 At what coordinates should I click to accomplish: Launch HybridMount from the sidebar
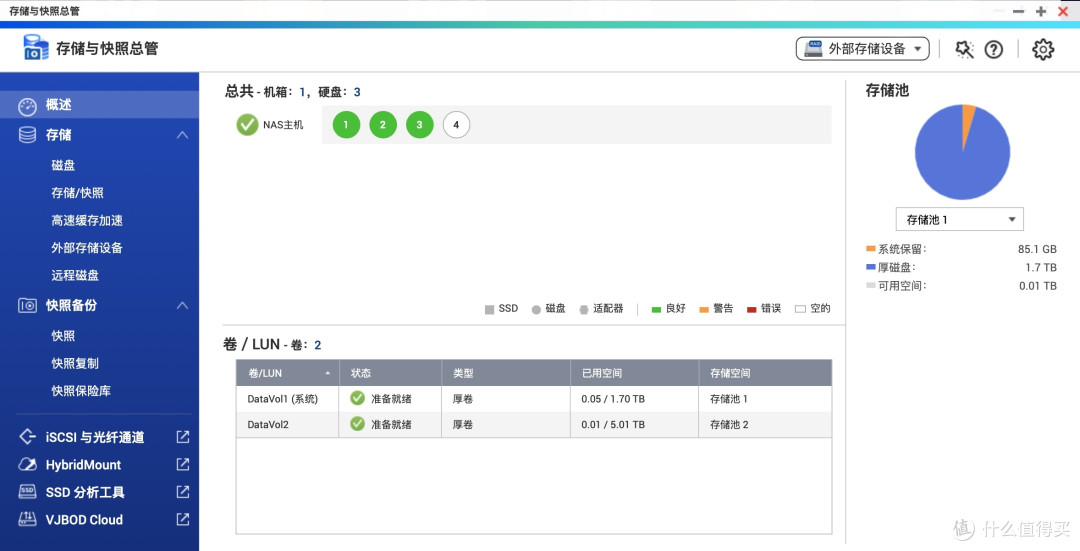pos(83,465)
